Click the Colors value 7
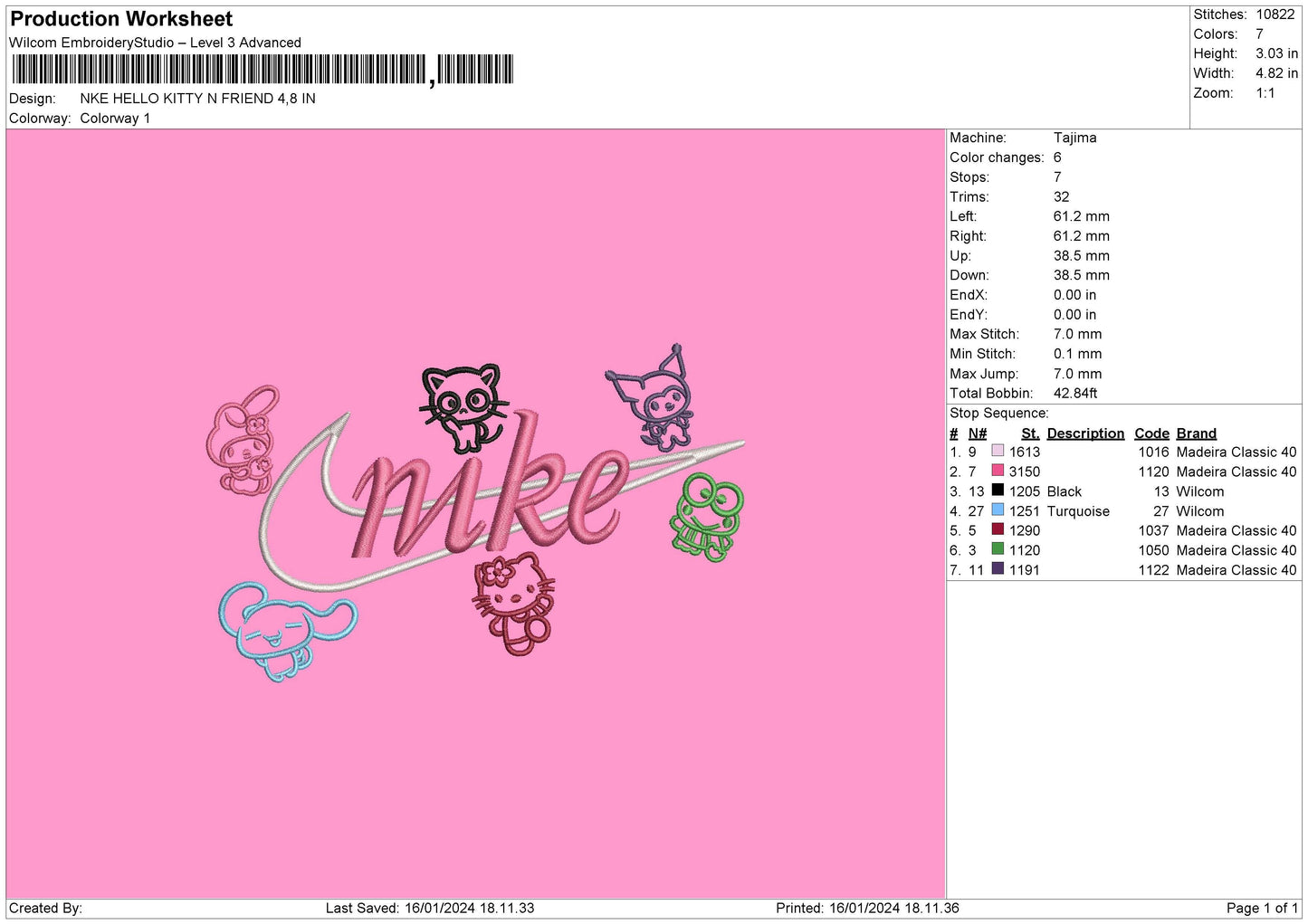This screenshot has width=1308, height=924. click(1259, 34)
